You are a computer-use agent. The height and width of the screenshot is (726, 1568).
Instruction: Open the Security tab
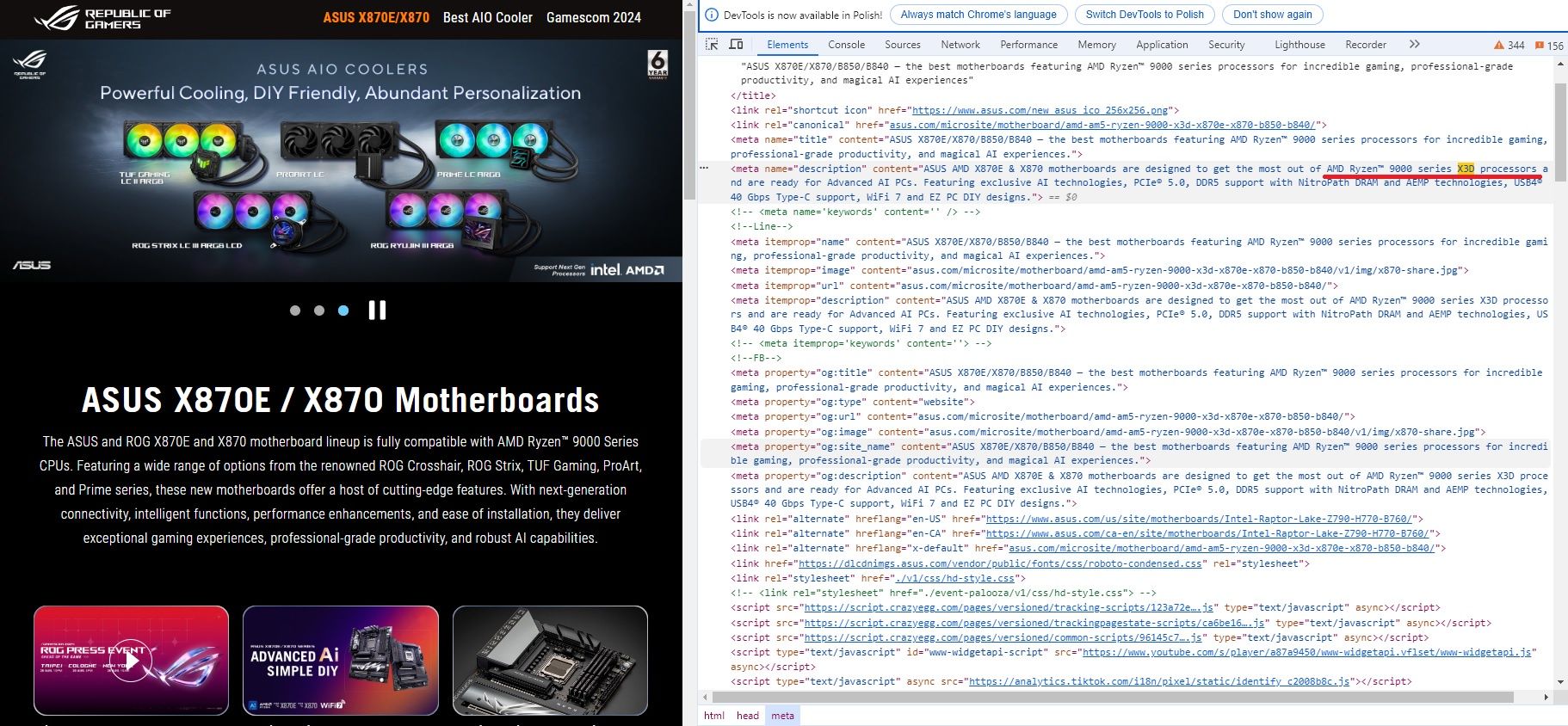[1226, 45]
